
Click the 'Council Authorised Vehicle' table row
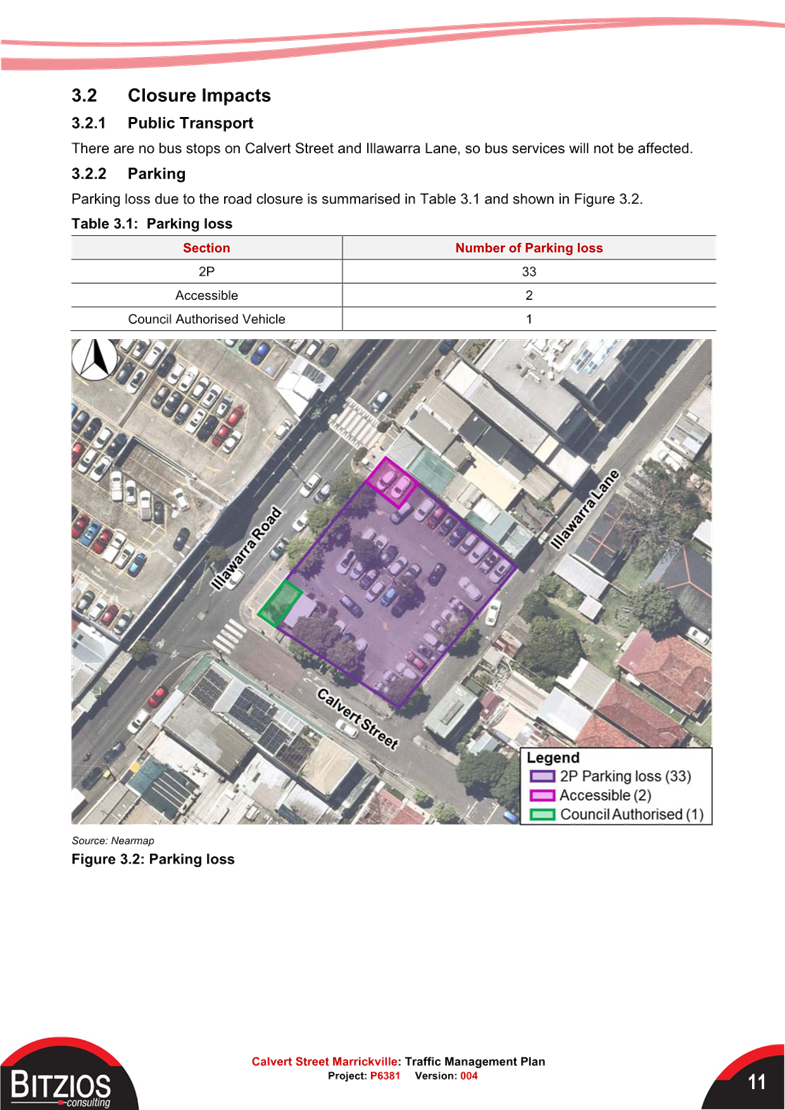click(207, 319)
